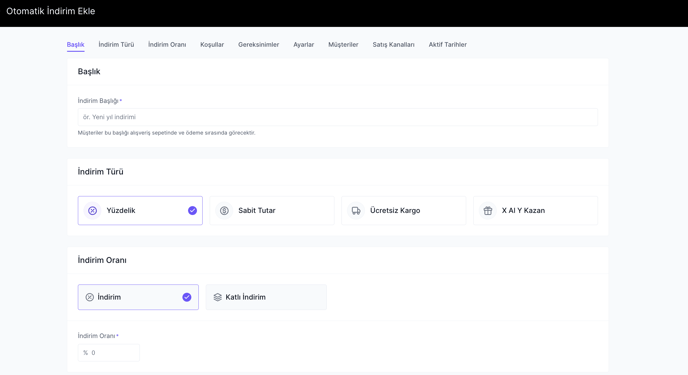This screenshot has height=375, width=688.
Task: Open the Ayarlar tab
Action: coord(304,44)
